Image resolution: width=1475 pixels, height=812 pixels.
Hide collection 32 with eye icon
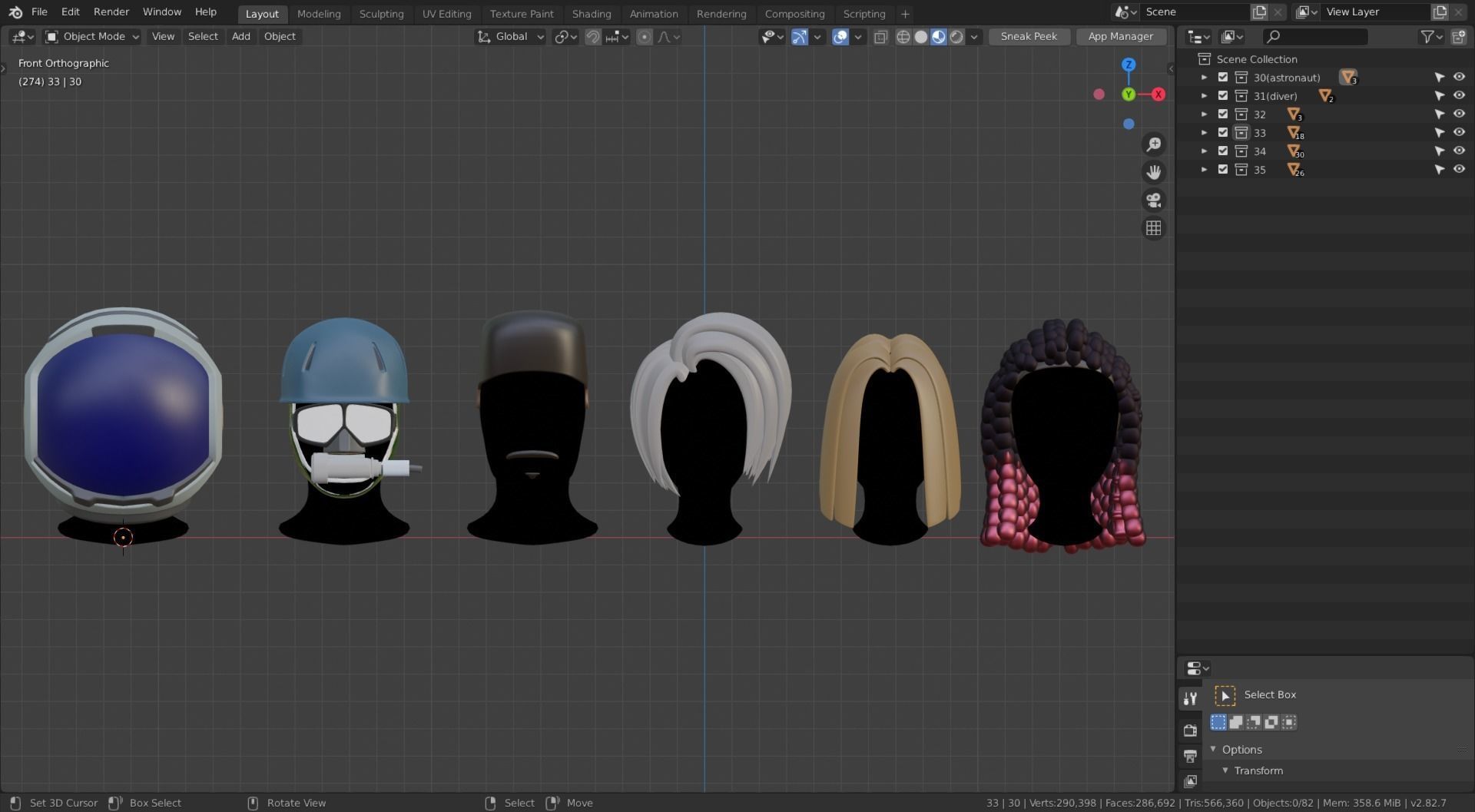(1459, 114)
